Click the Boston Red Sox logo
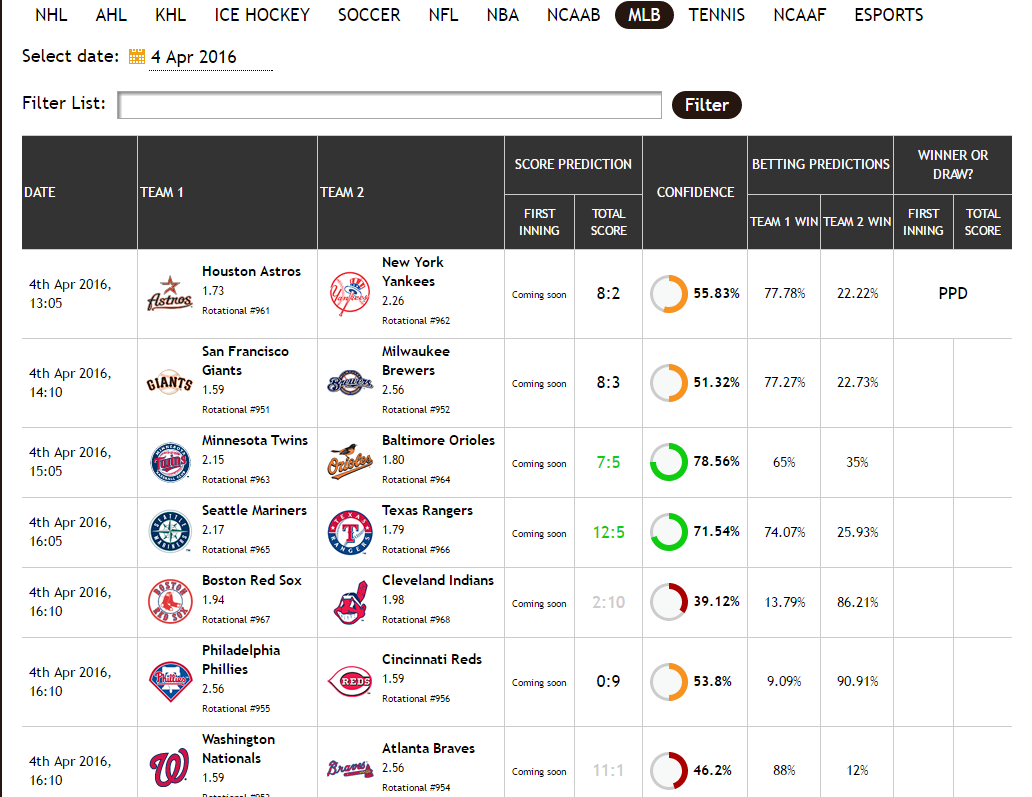This screenshot has height=797, width=1032. (x=170, y=602)
